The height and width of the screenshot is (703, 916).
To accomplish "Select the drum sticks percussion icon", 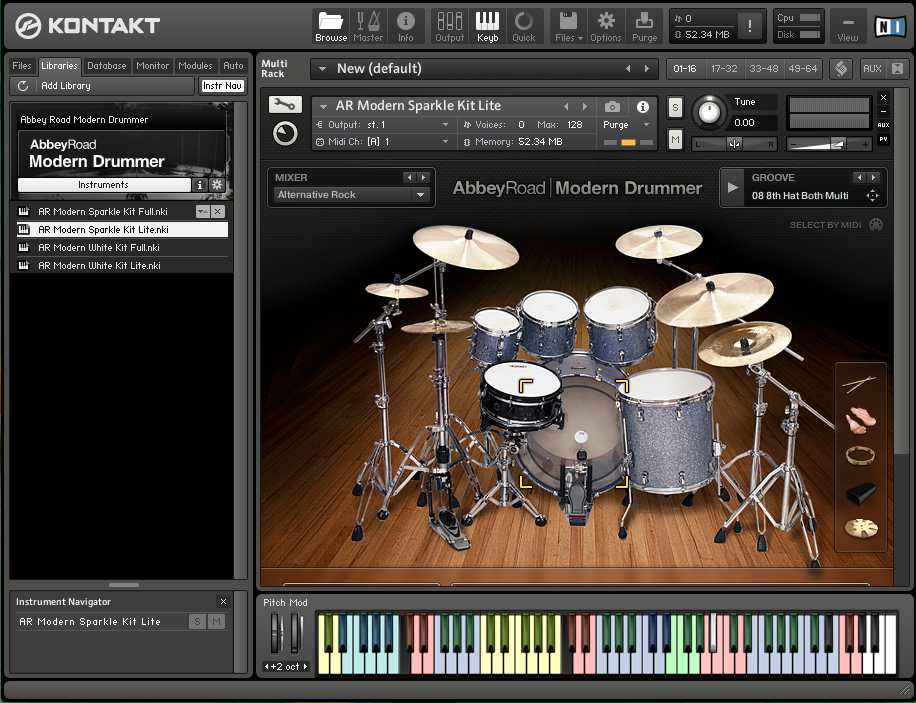I will tap(859, 383).
